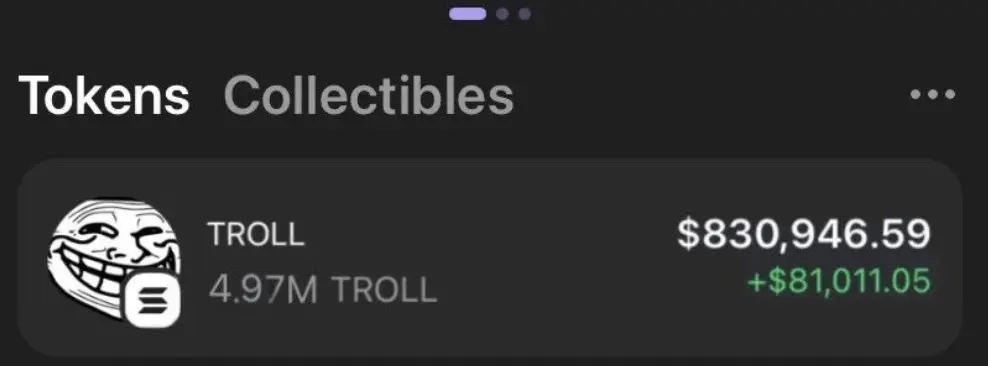
Task: Select the active purple page indicator pill
Action: [468, 13]
